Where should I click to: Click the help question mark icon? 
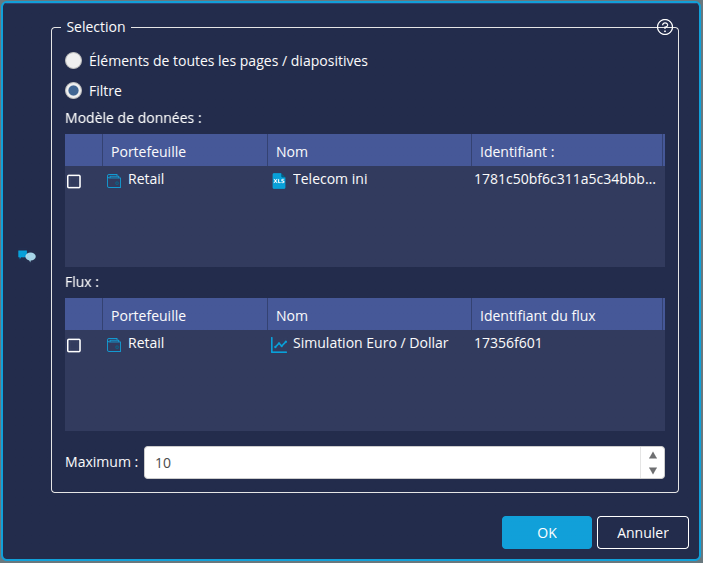(665, 27)
